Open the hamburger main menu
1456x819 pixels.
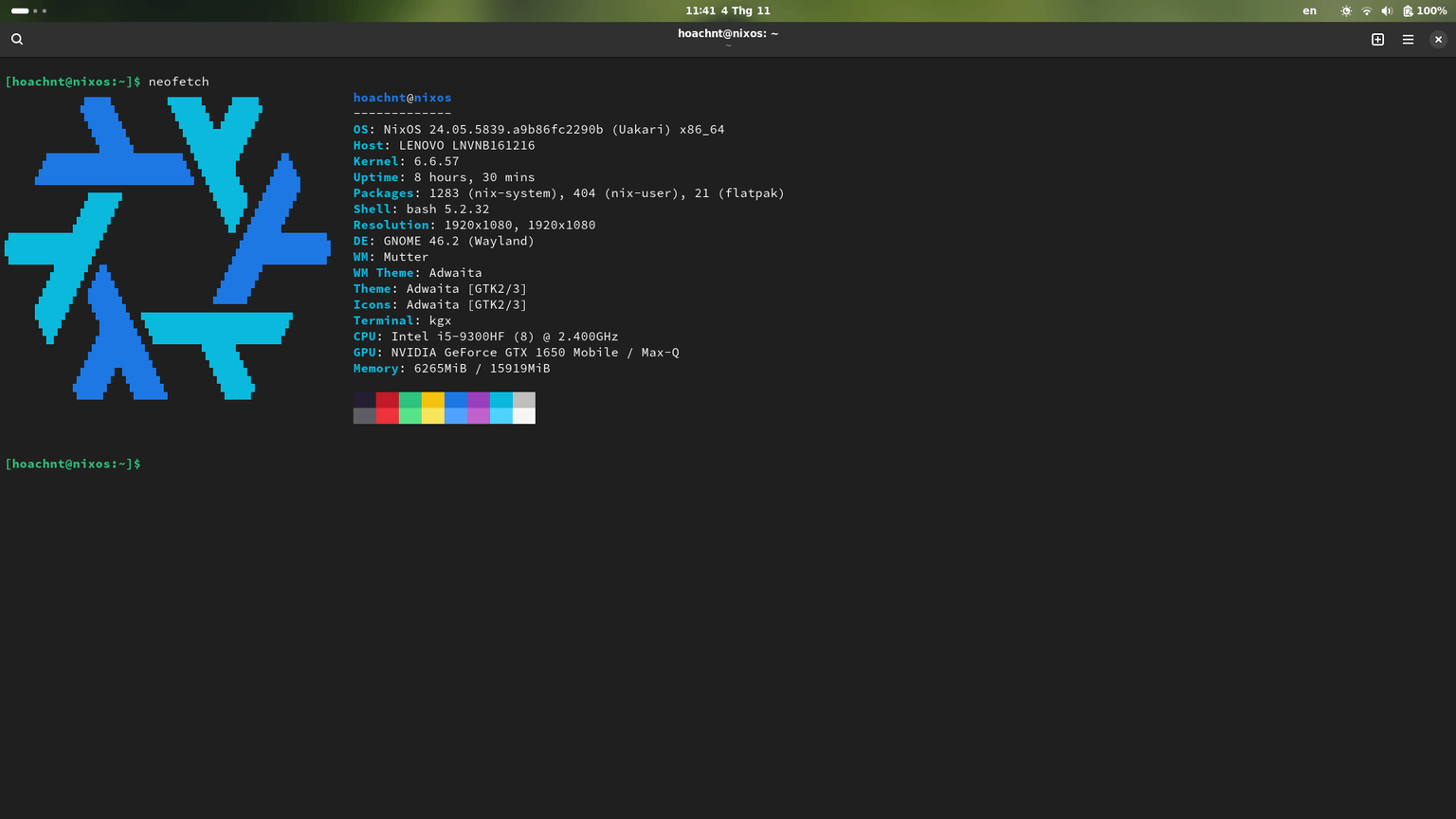tap(1409, 39)
